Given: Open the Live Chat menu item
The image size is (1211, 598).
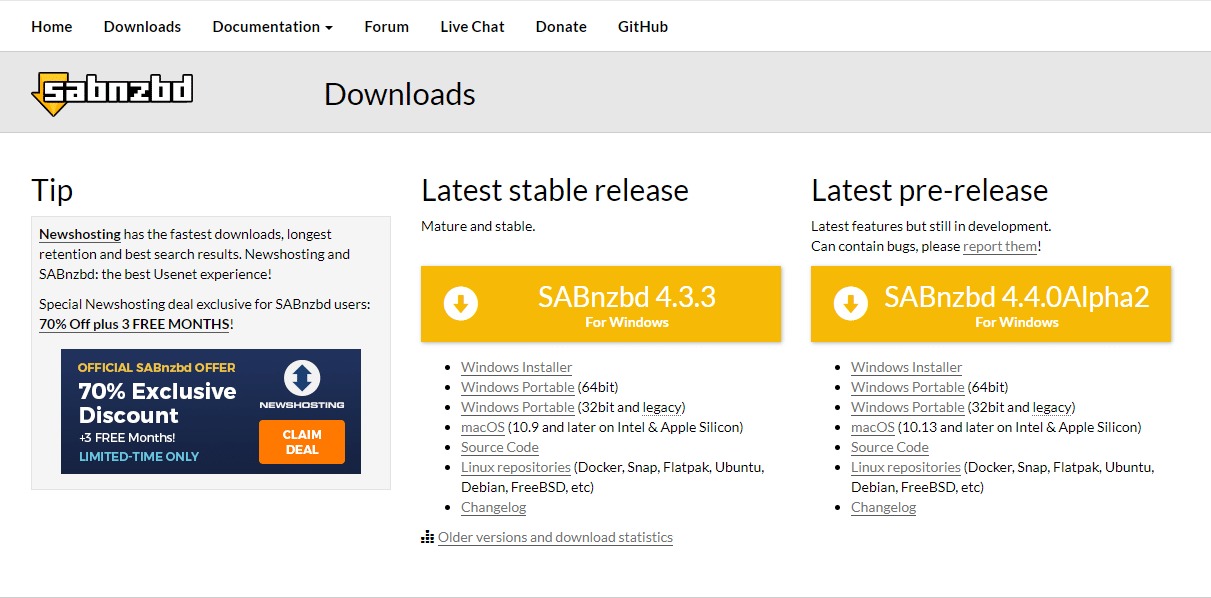Looking at the screenshot, I should (x=472, y=26).
